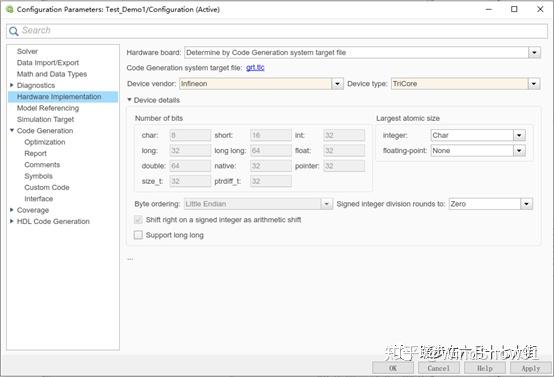
Task: Open the Device vendor dropdown
Action: pyautogui.click(x=337, y=84)
